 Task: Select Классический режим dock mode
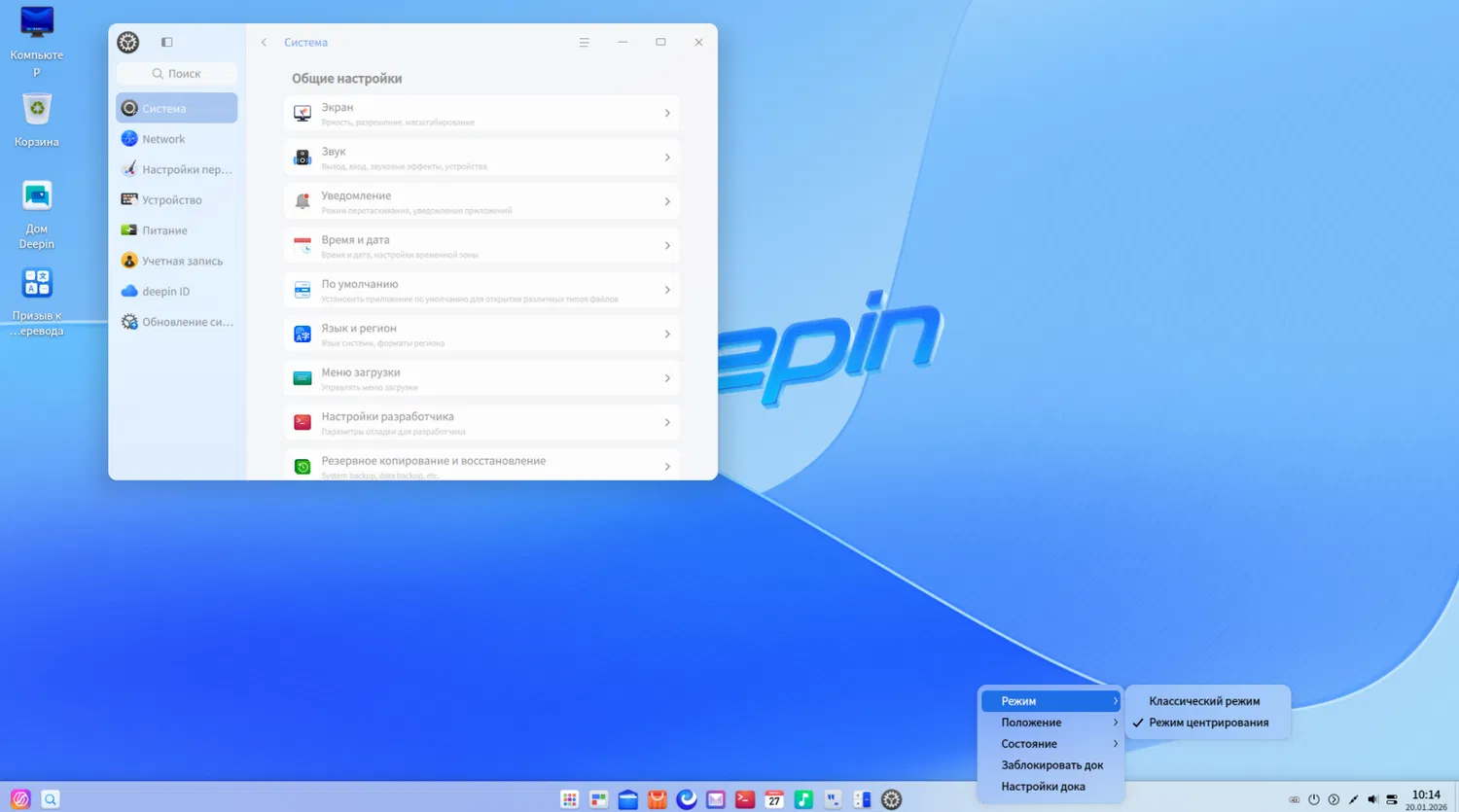tap(1208, 701)
